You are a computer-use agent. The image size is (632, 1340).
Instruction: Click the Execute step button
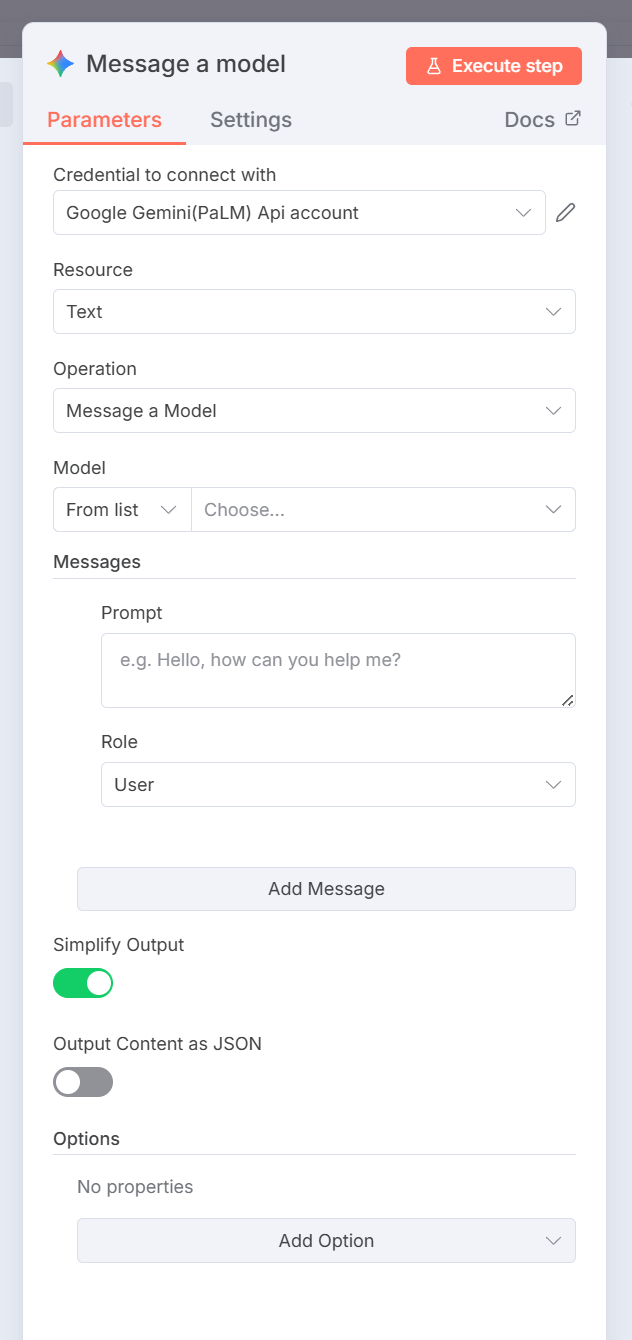pos(494,66)
